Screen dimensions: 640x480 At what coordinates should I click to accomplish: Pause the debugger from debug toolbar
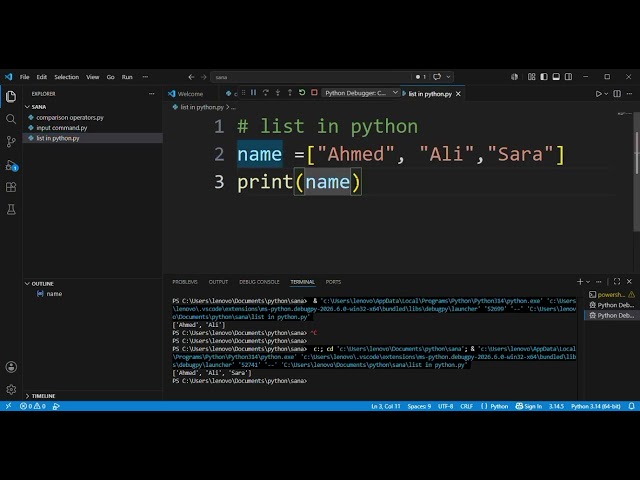click(x=253, y=93)
